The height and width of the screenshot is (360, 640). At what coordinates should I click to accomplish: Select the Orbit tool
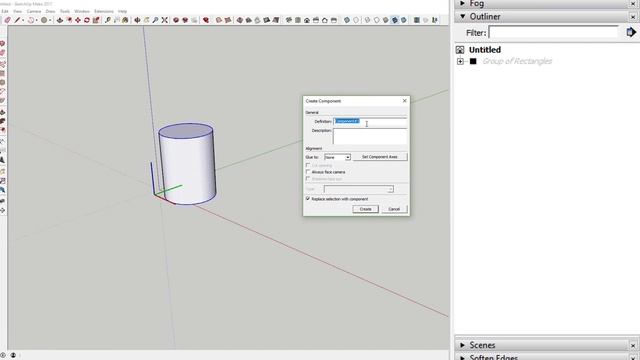(x=137, y=20)
